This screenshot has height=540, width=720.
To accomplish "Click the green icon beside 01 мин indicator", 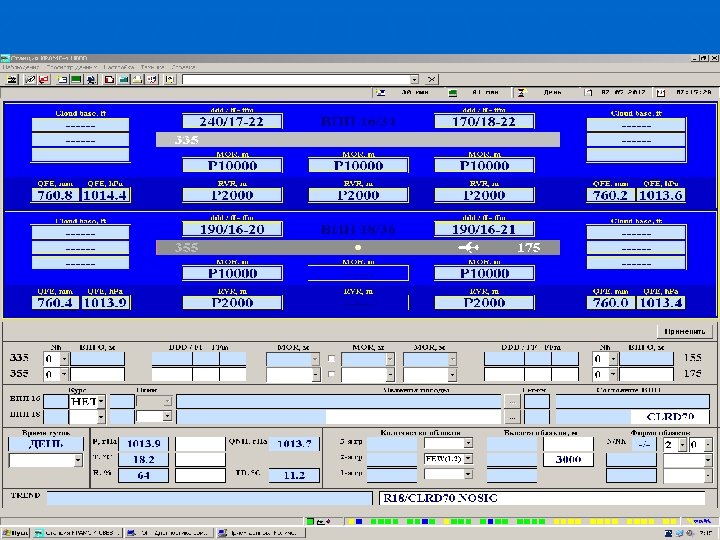I will [x=453, y=93].
